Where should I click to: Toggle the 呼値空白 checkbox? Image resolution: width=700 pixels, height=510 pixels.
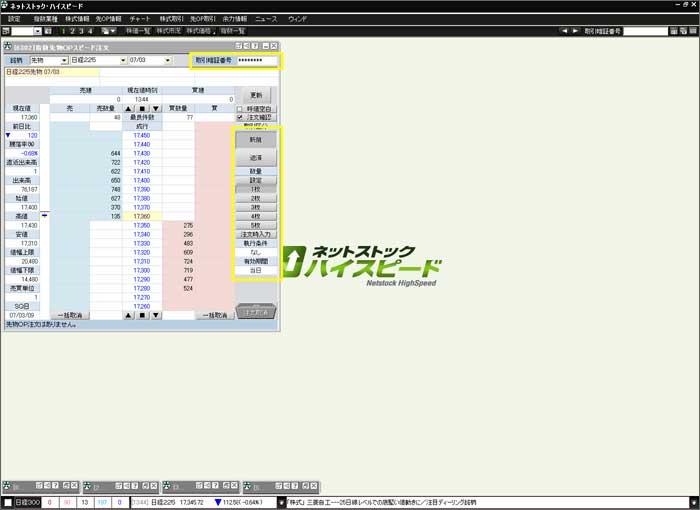pos(240,109)
